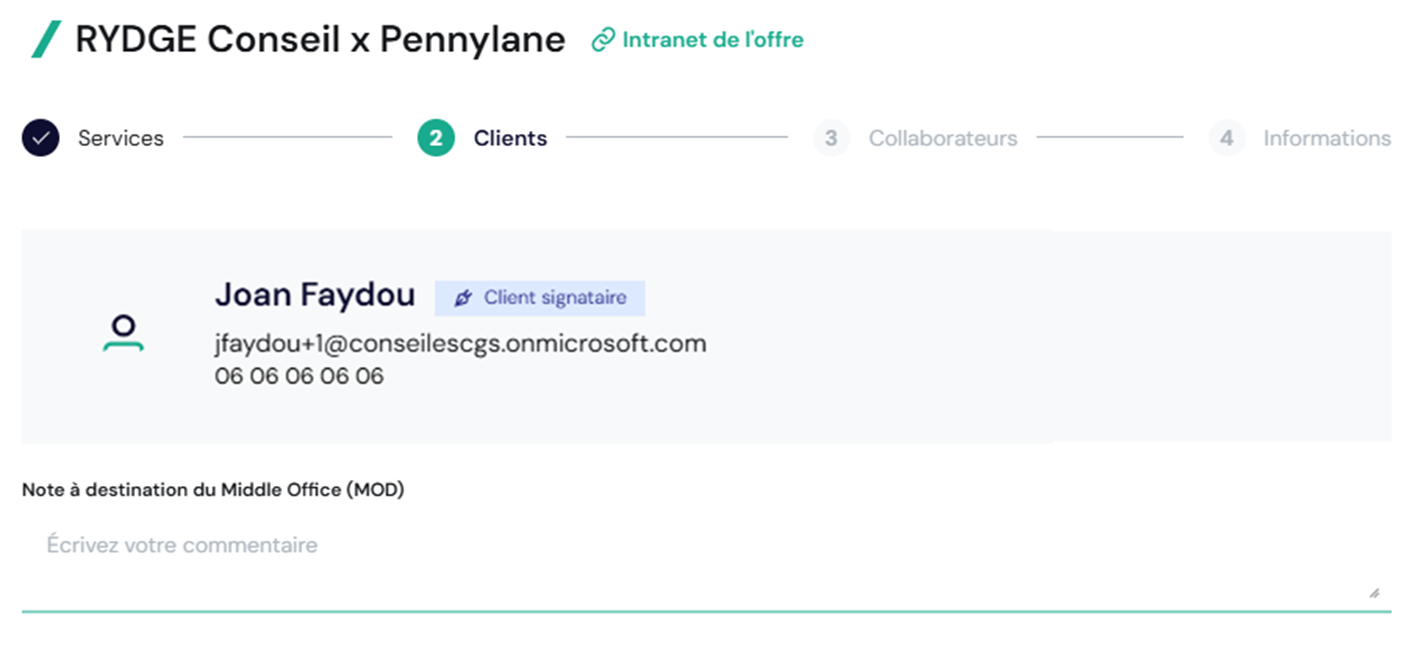
Task: Click the phone number 06 06 06 06 06
Action: tap(299, 377)
